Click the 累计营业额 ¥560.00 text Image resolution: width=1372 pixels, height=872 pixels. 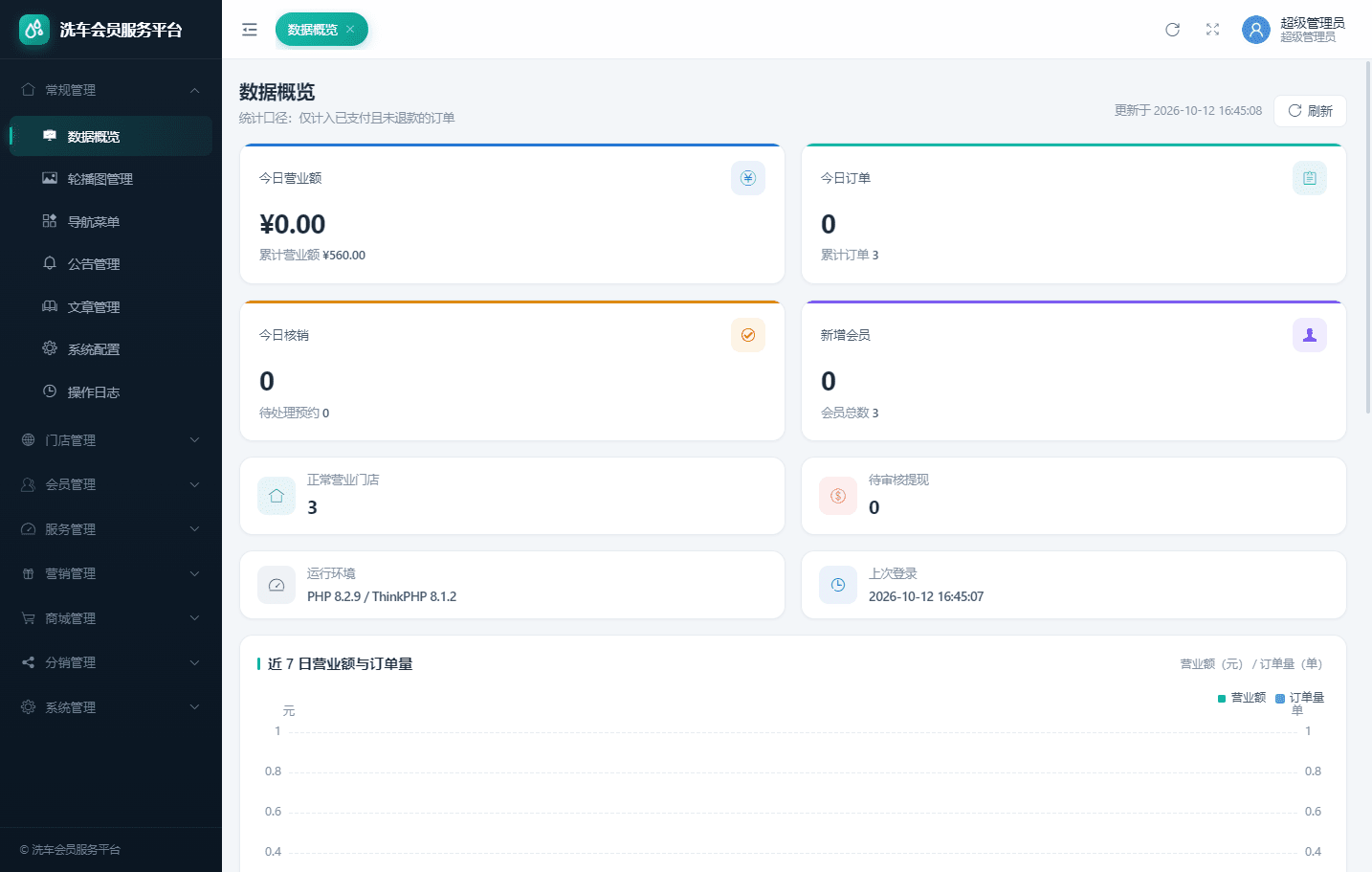[312, 255]
